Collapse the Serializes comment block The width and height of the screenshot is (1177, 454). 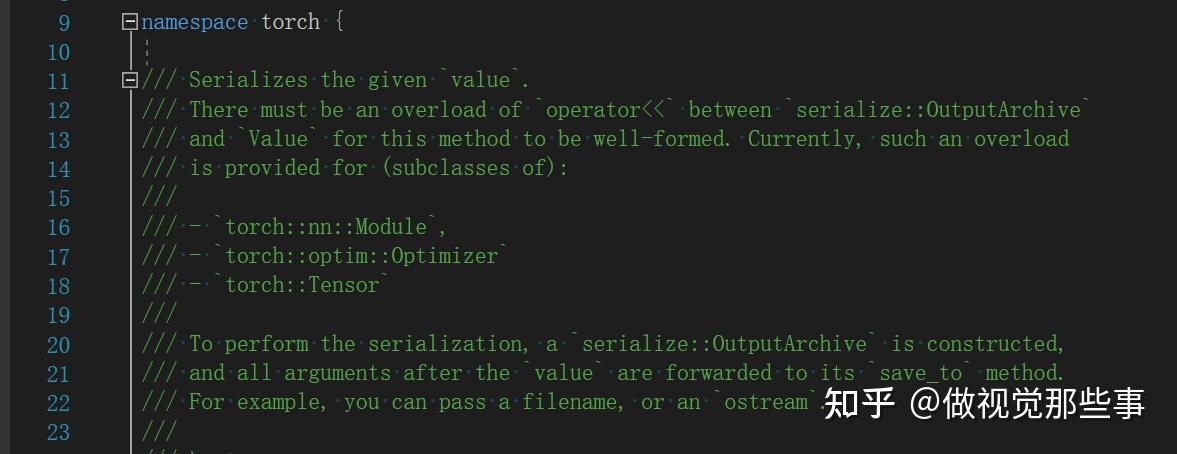[x=129, y=80]
